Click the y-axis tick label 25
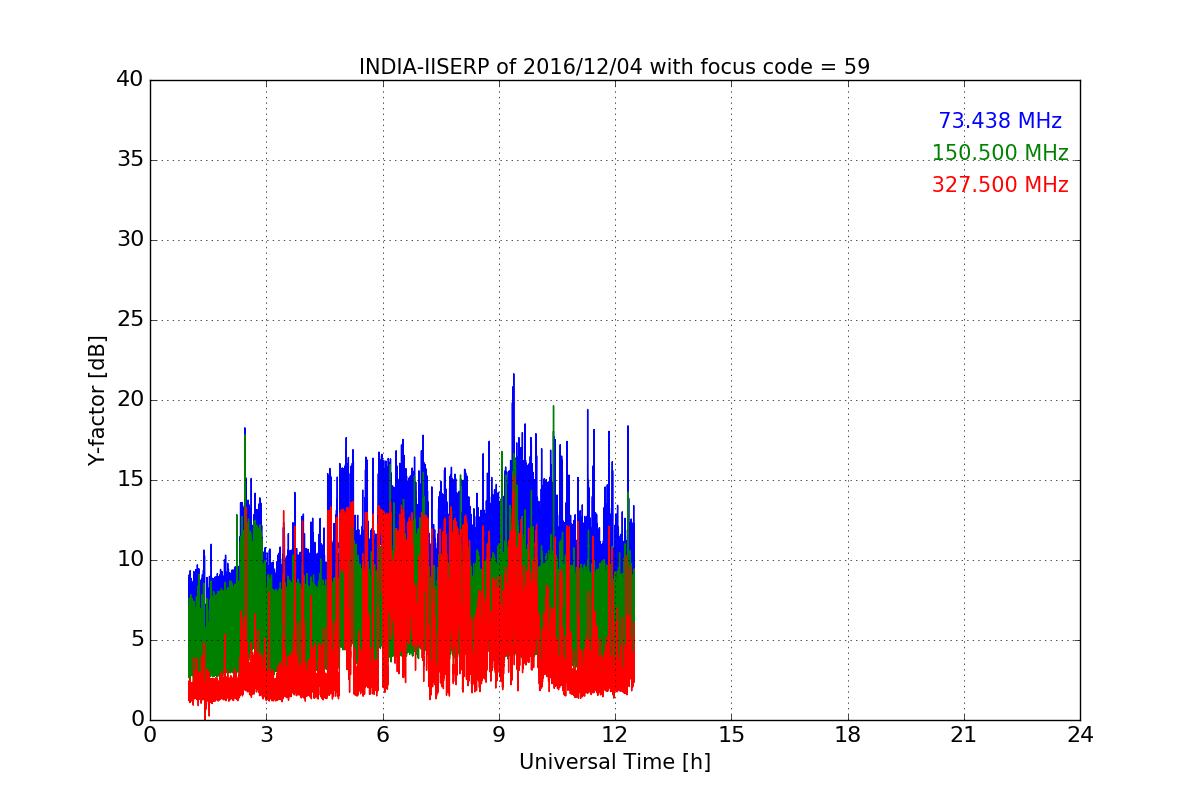 tap(130, 320)
